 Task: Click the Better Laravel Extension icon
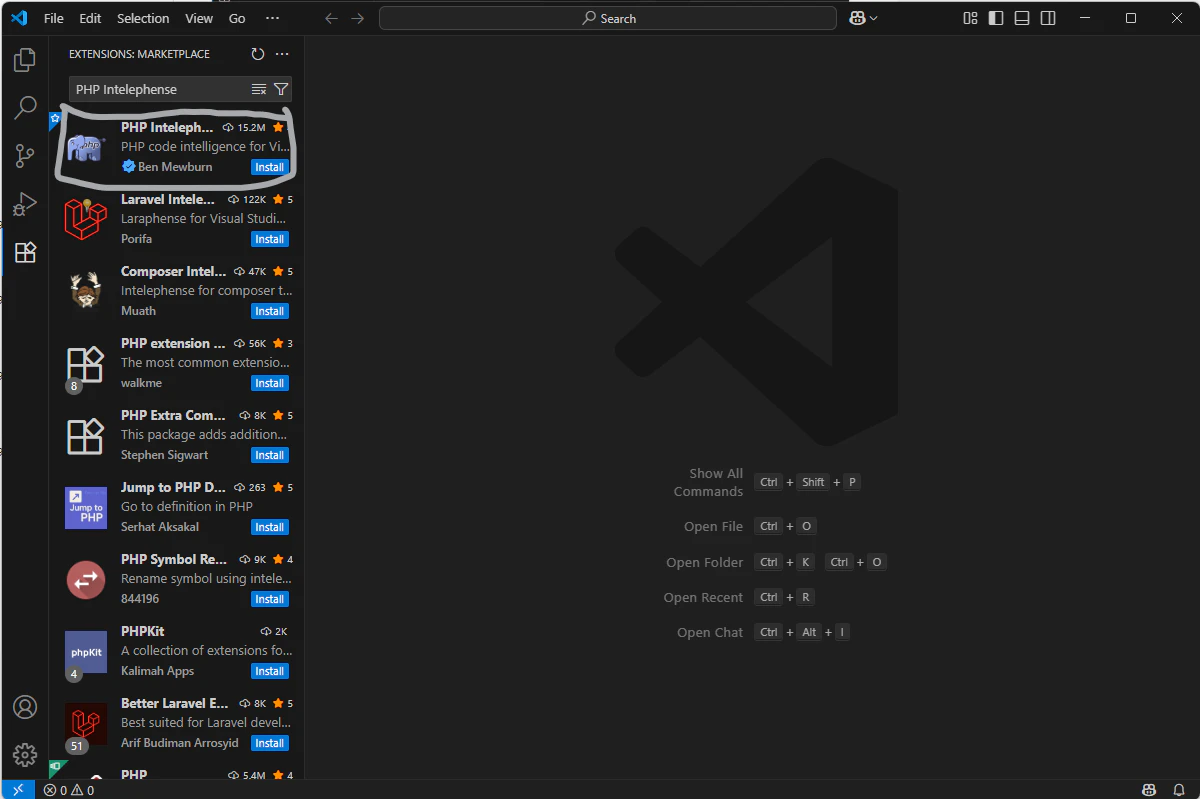tap(86, 723)
